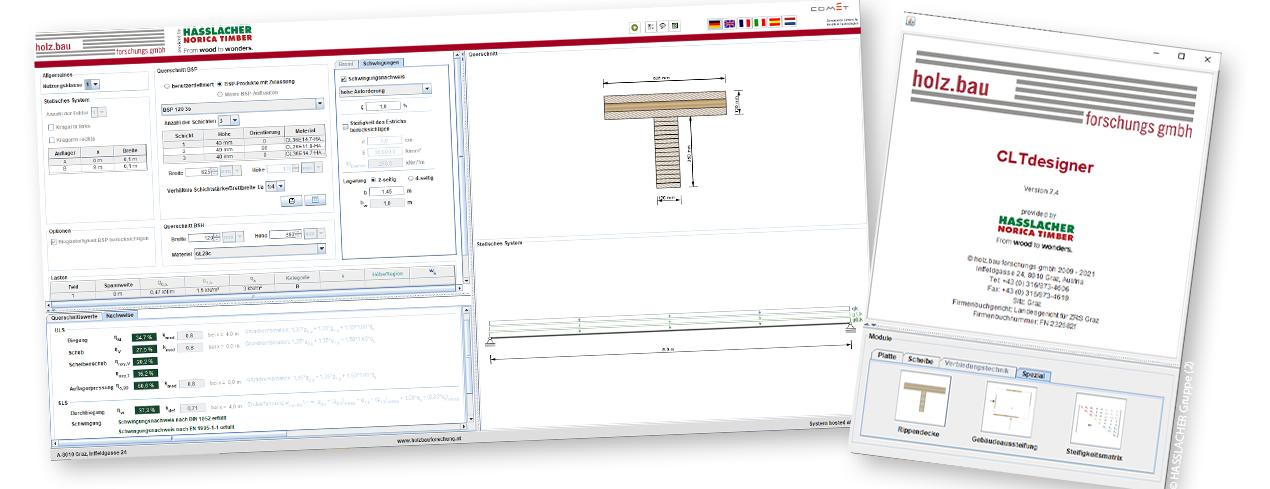
Task: Click the toolbar icon right of the green circle
Action: click(x=651, y=27)
